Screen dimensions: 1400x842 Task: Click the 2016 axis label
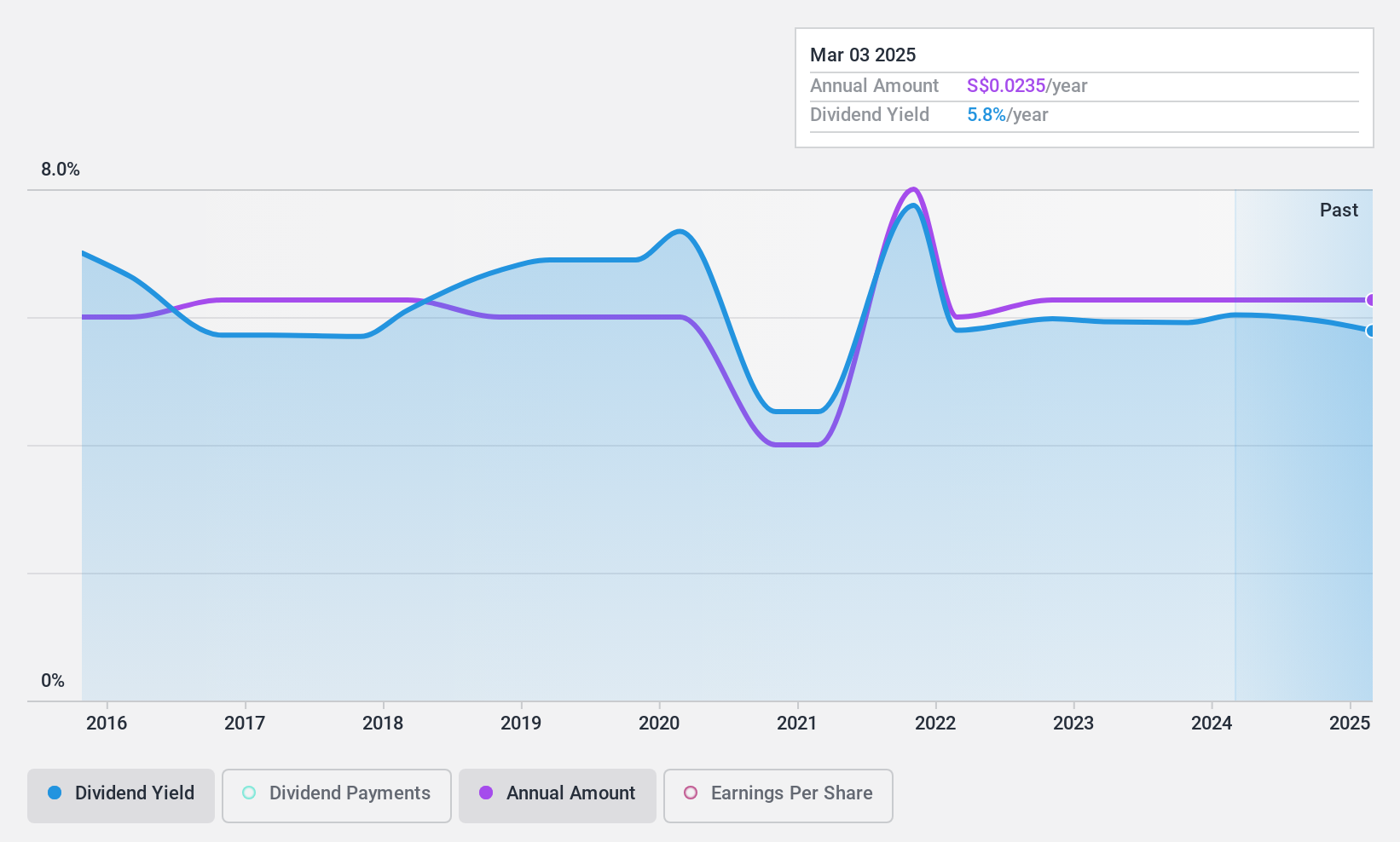click(107, 724)
